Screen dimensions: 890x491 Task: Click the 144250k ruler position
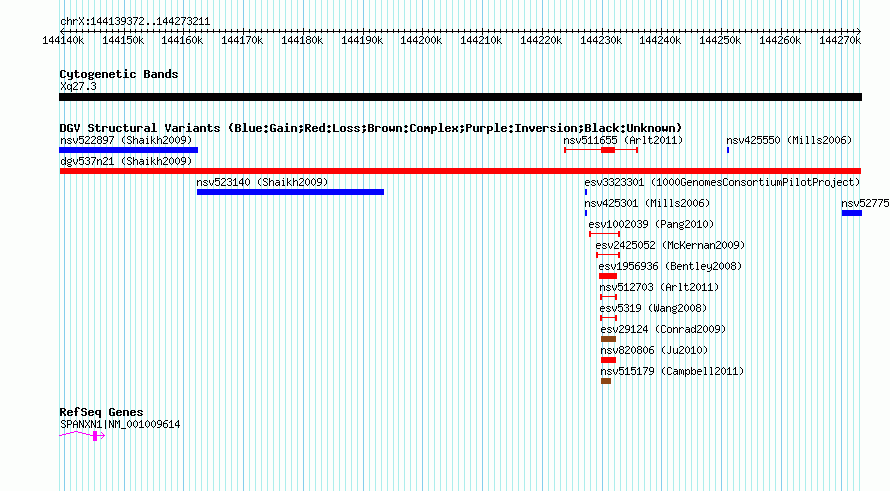point(720,40)
